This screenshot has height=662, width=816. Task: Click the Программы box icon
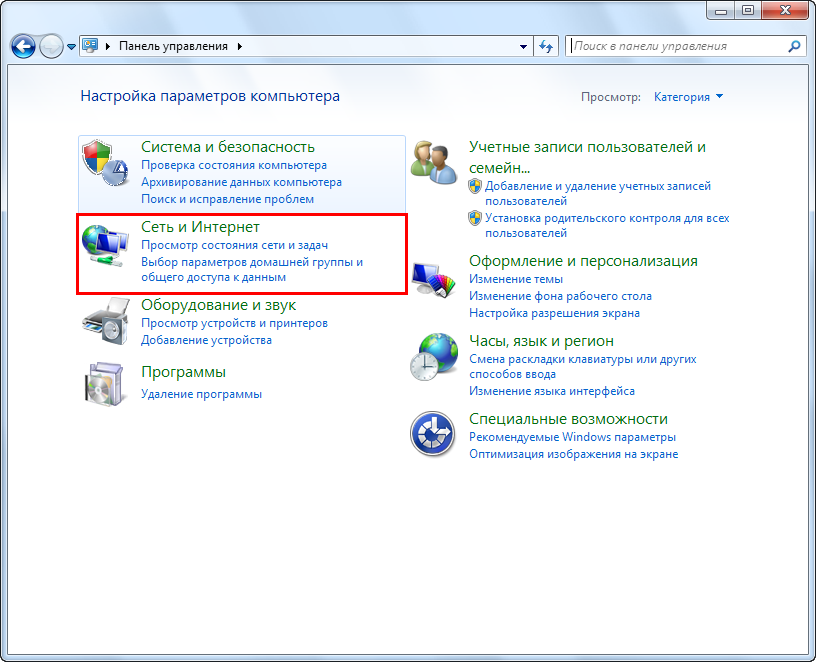pyautogui.click(x=105, y=384)
